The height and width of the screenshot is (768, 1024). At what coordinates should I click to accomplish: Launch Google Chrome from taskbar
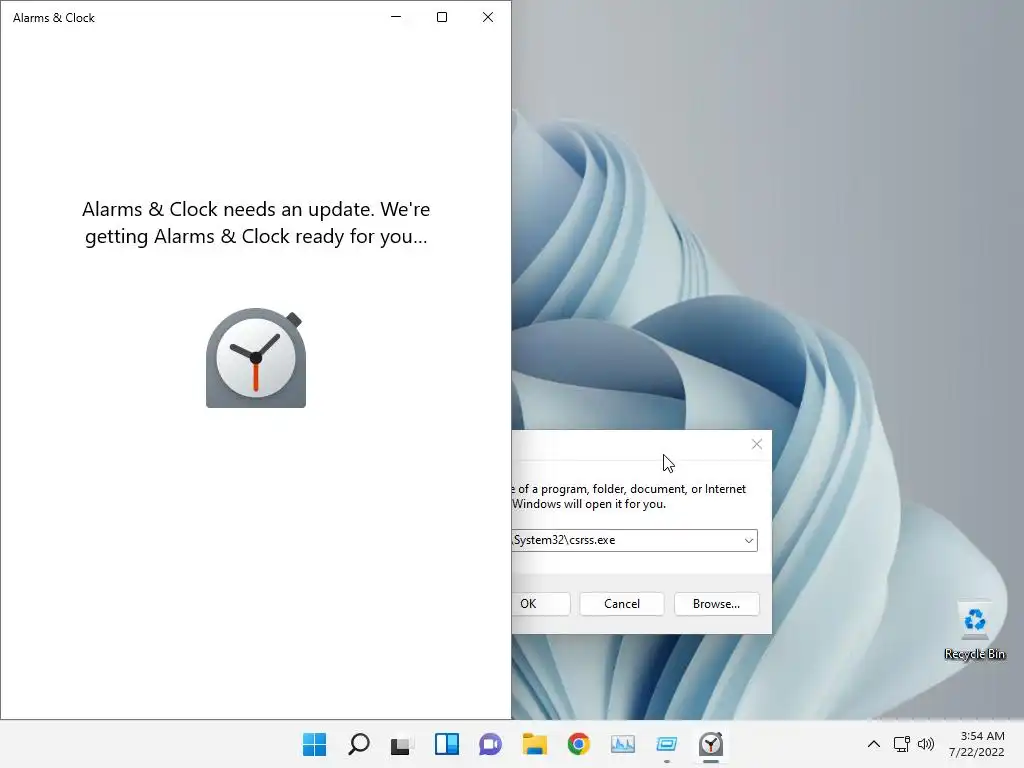coord(579,744)
